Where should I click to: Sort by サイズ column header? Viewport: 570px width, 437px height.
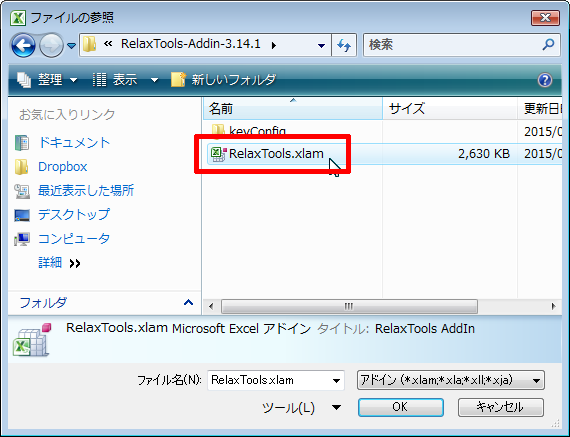point(450,109)
